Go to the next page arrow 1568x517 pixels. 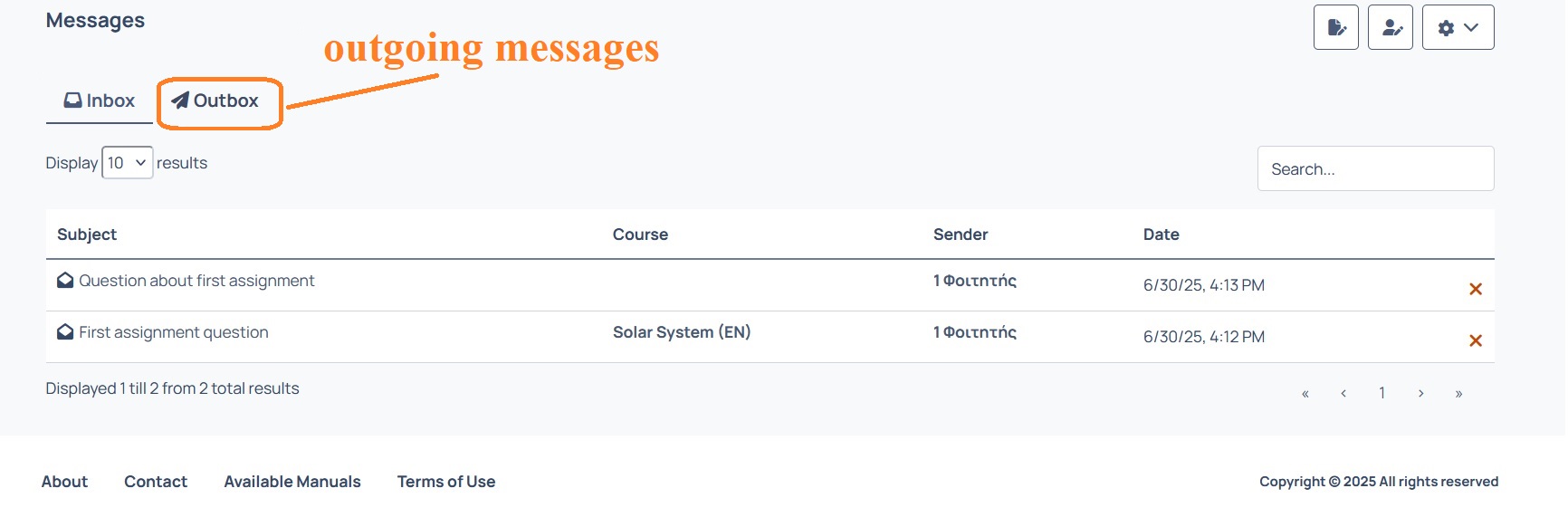click(x=1420, y=393)
